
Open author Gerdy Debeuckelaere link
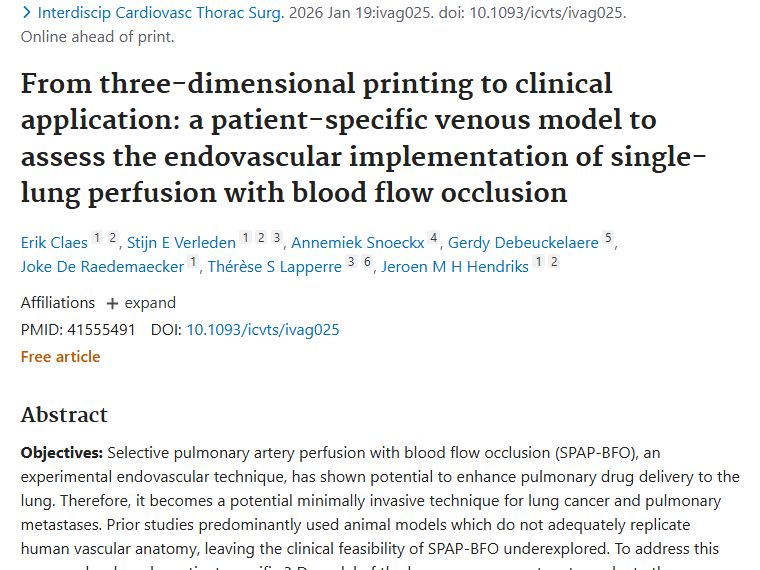coord(523,242)
